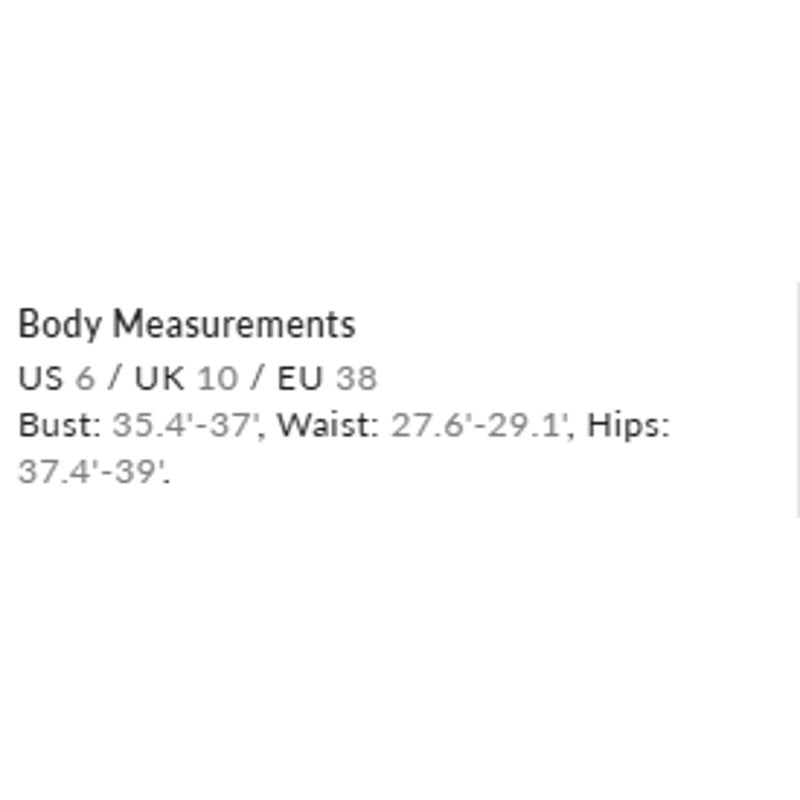Image resolution: width=800 pixels, height=800 pixels.
Task: Click the vertical divider at right edge
Action: click(x=798, y=400)
